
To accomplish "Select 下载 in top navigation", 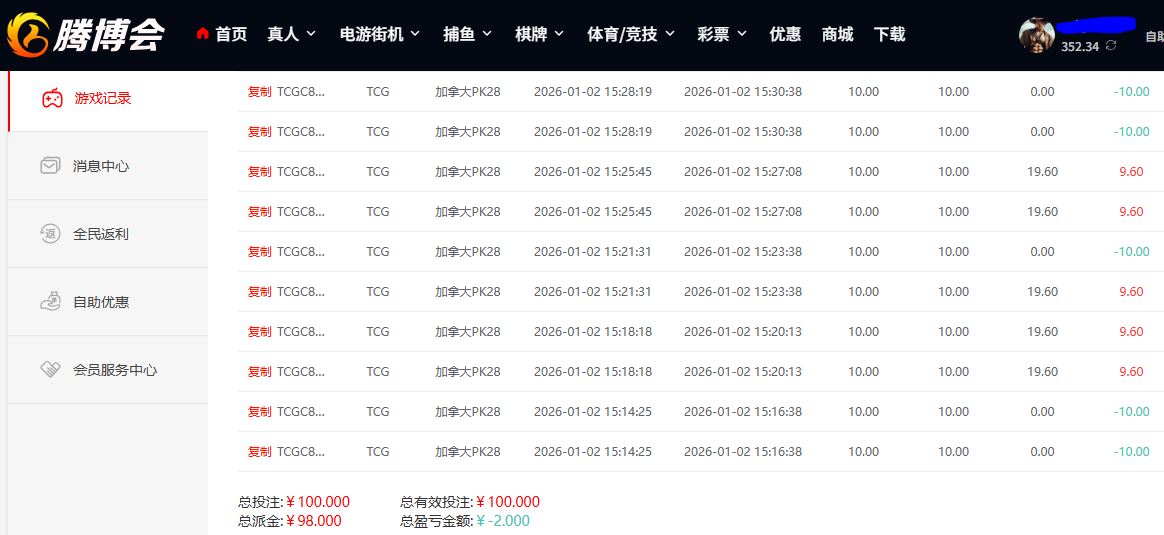I will click(x=889, y=34).
